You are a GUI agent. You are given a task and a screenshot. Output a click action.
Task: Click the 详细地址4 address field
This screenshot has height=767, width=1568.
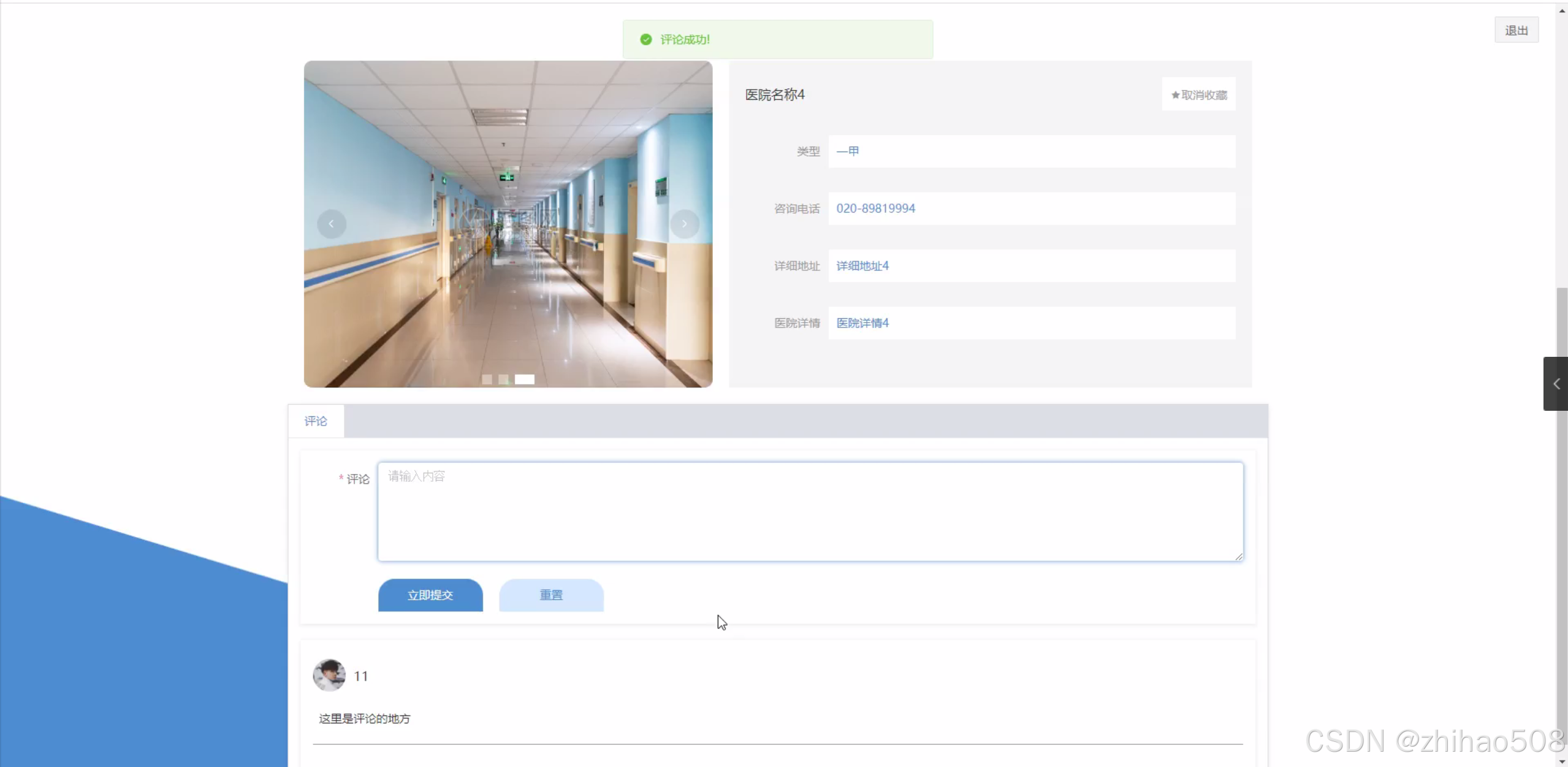click(x=862, y=266)
